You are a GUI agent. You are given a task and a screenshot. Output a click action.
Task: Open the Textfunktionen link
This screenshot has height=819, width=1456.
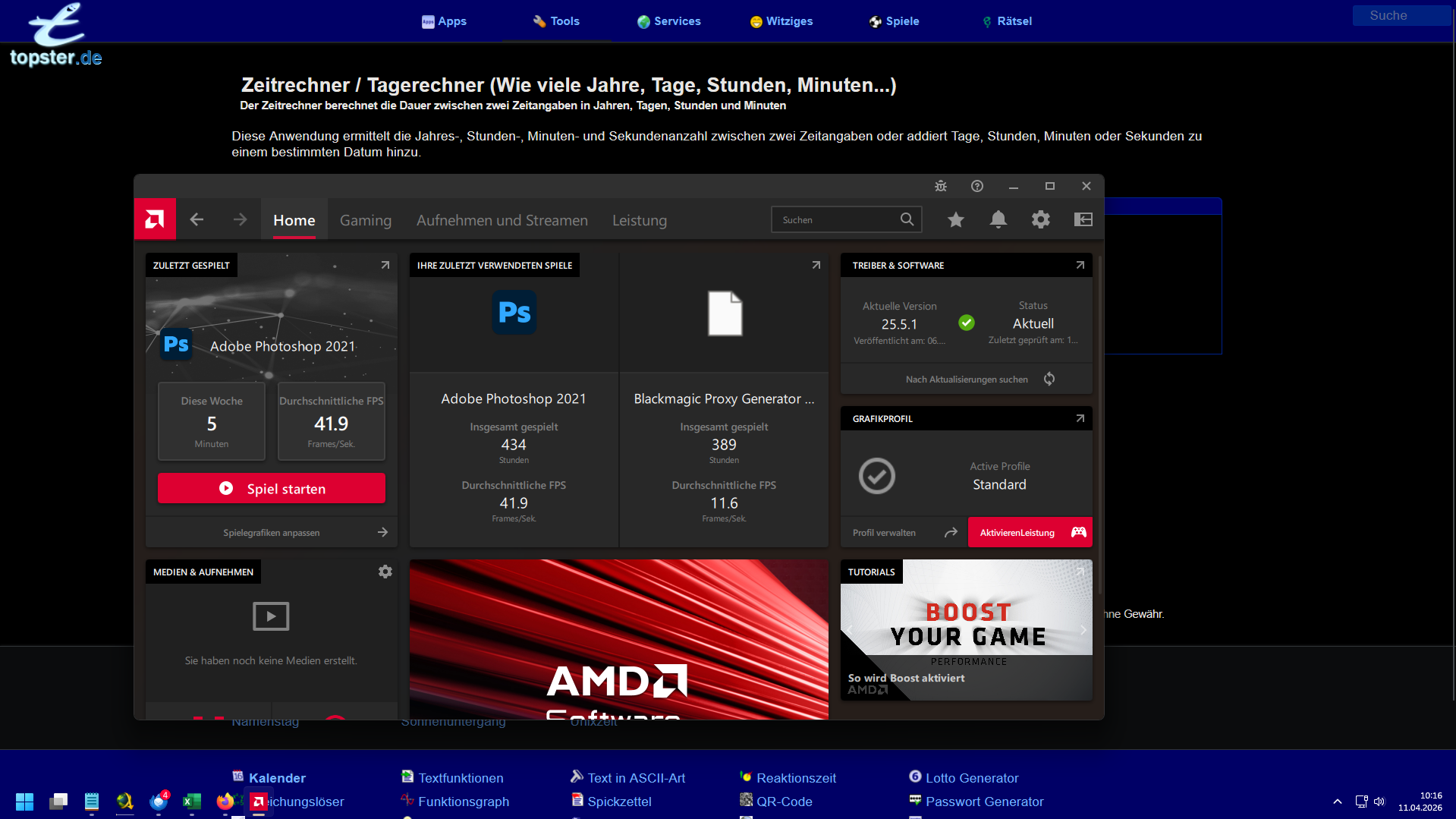[x=461, y=778]
